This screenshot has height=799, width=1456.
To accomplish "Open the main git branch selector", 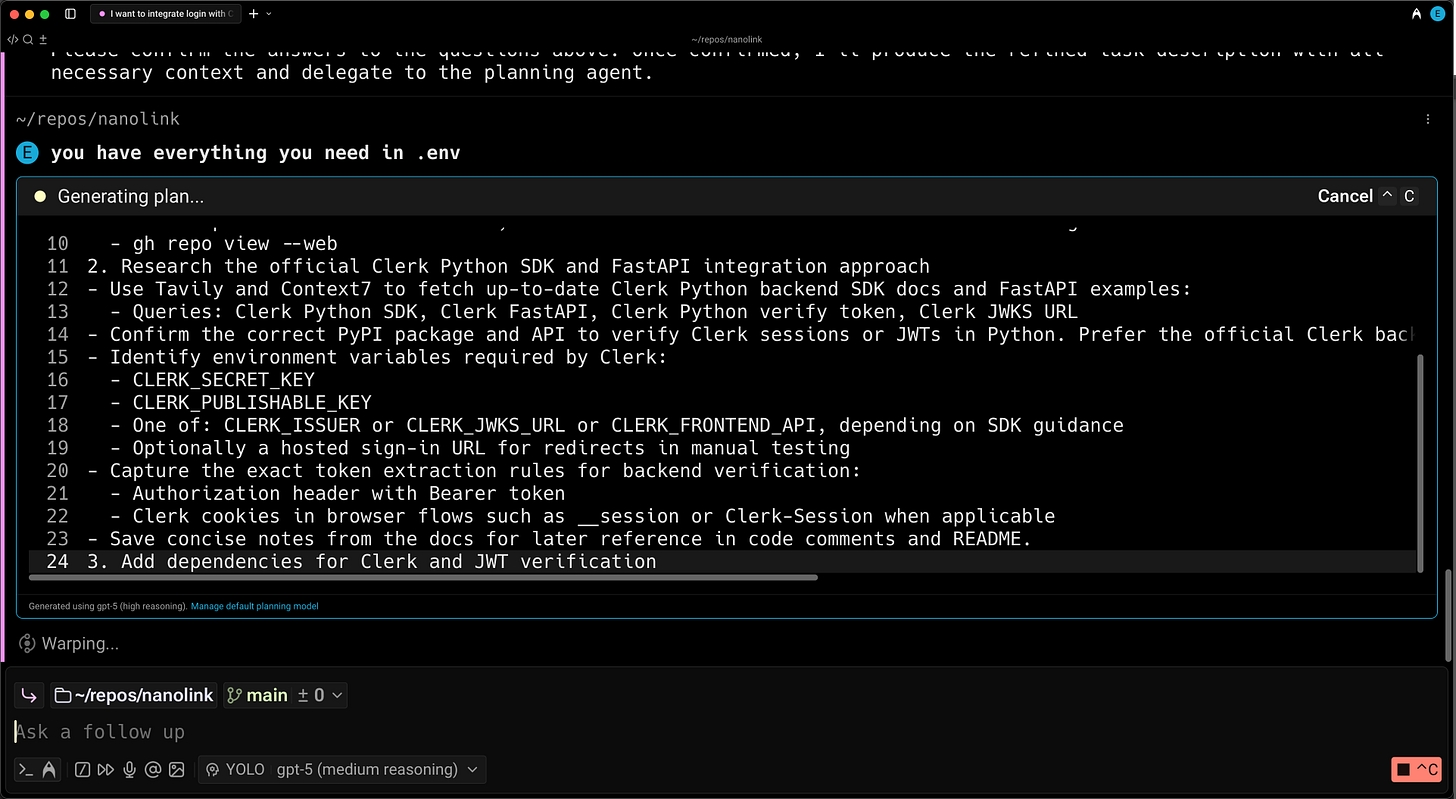I will coord(258,695).
